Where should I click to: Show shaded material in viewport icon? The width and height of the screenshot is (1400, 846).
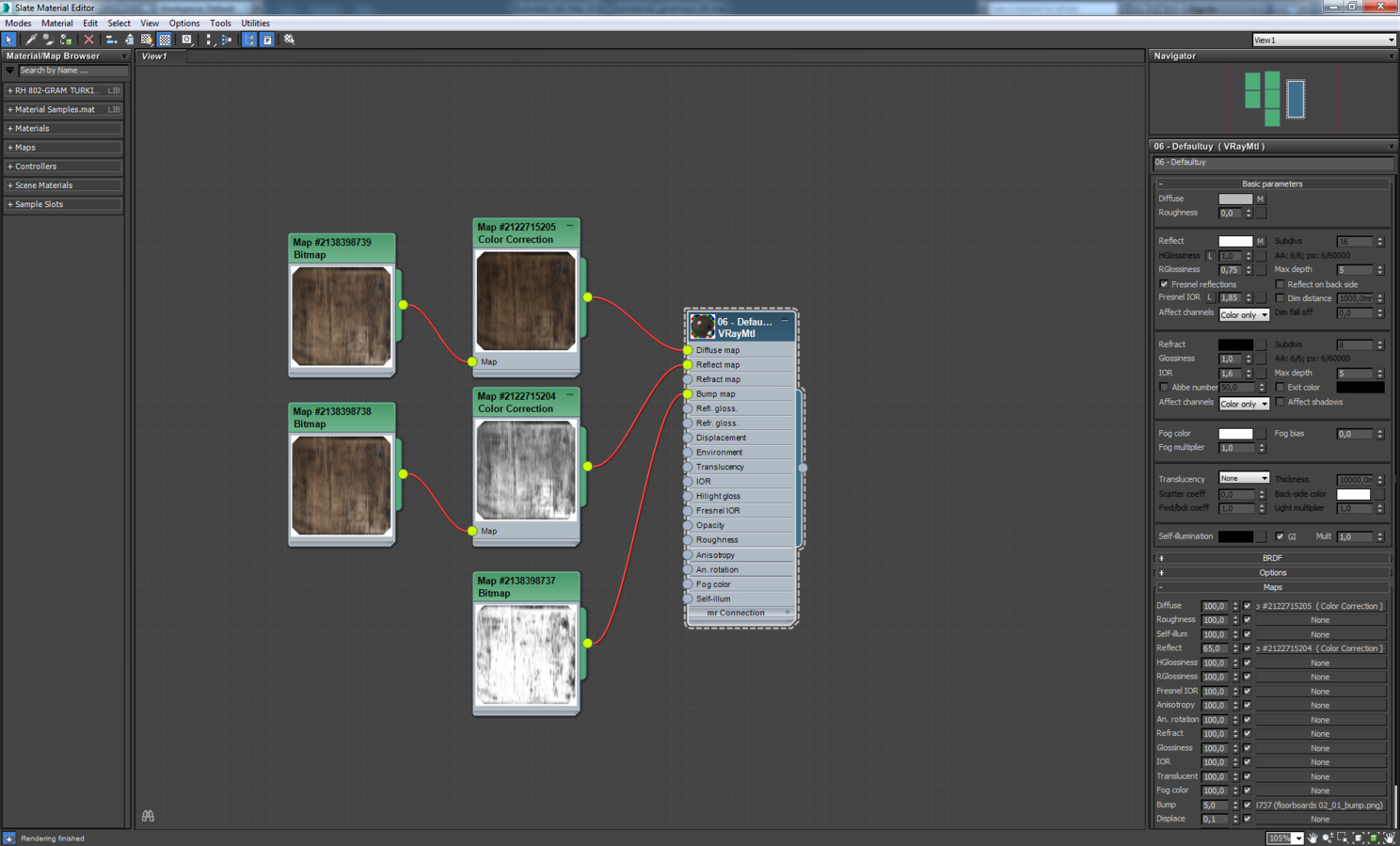point(147,40)
